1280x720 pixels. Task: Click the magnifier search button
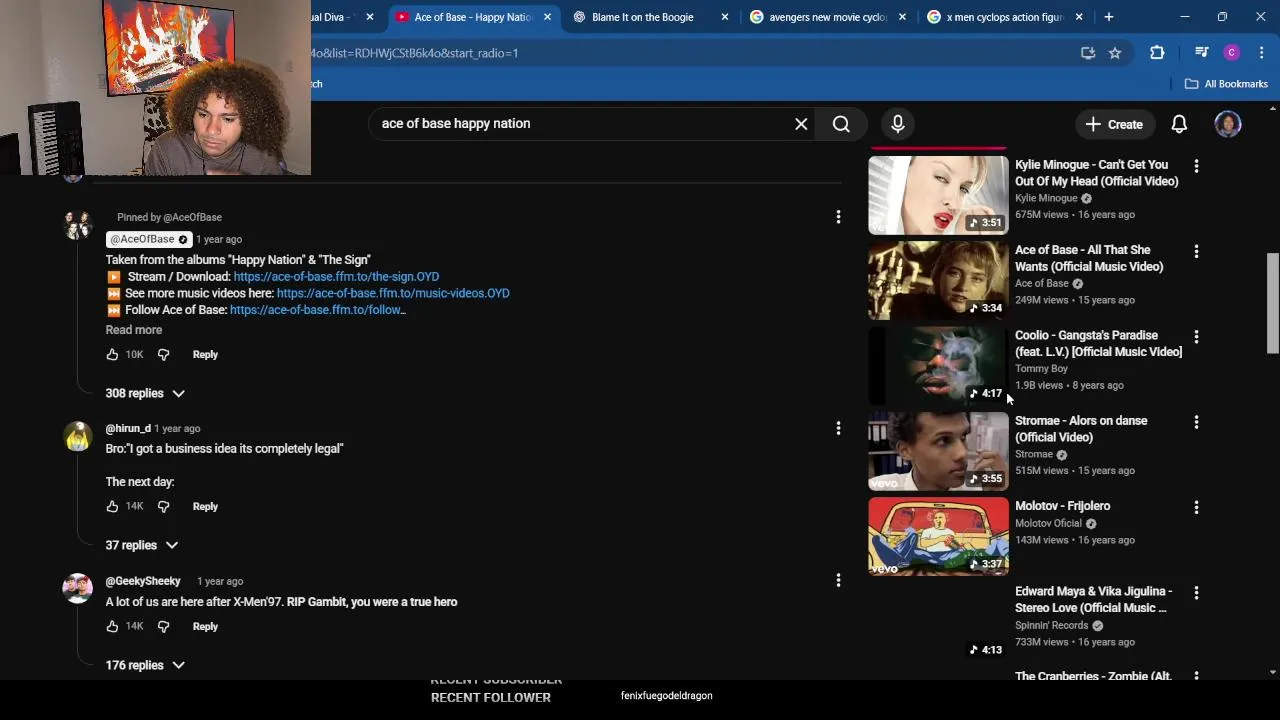coord(841,124)
